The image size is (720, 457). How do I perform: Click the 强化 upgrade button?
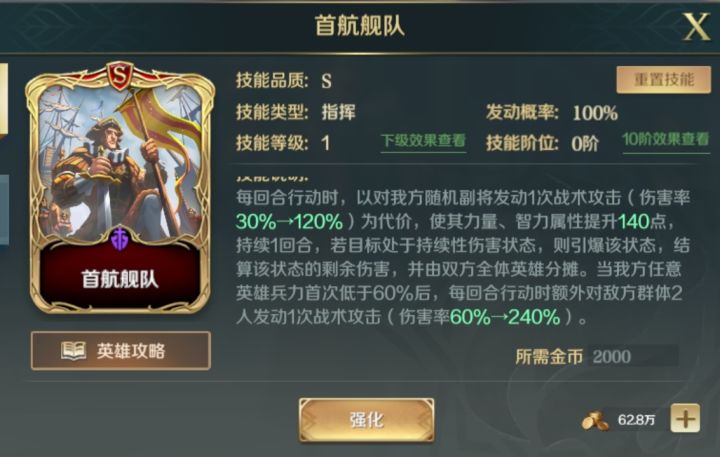point(366,420)
